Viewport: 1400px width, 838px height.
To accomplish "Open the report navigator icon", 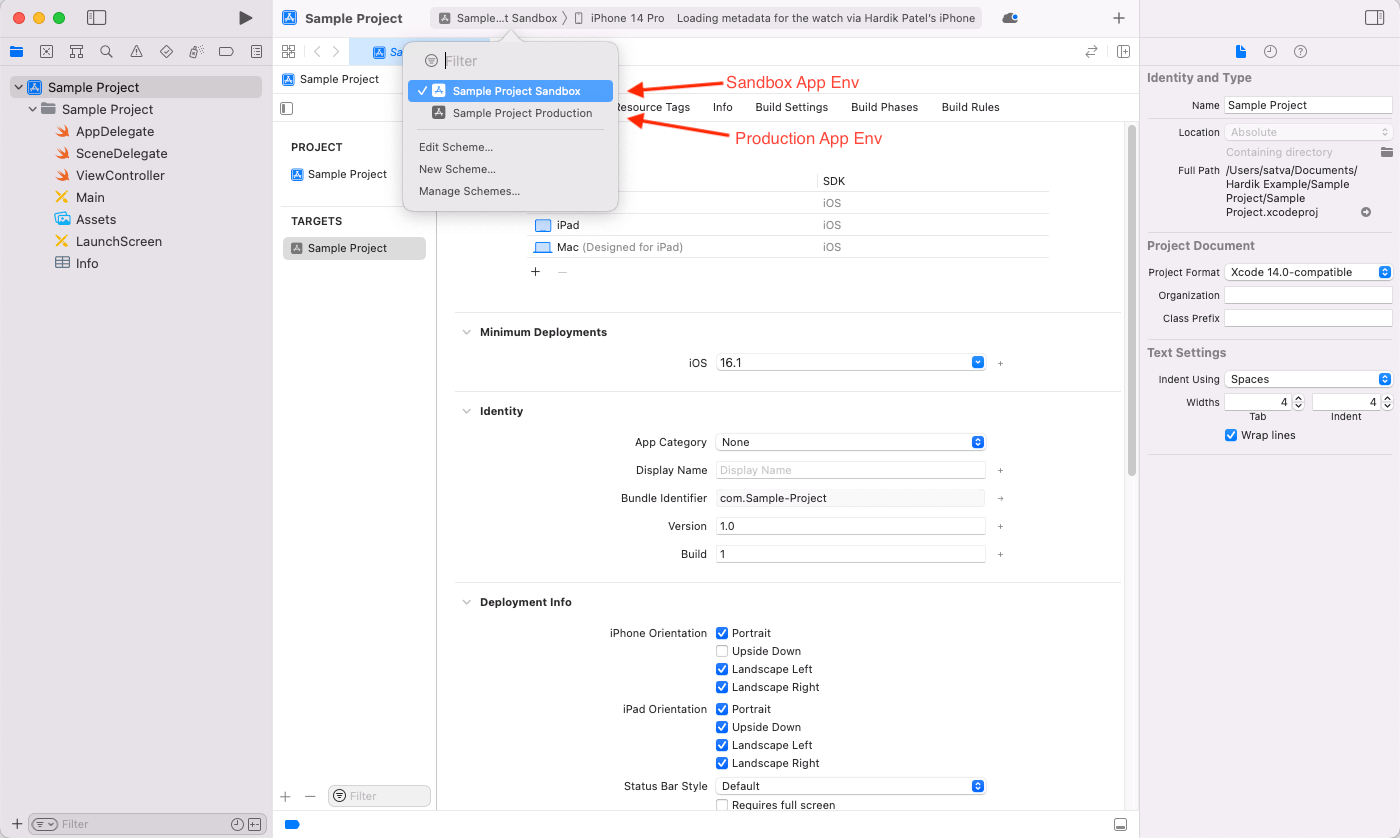I will tap(257, 52).
